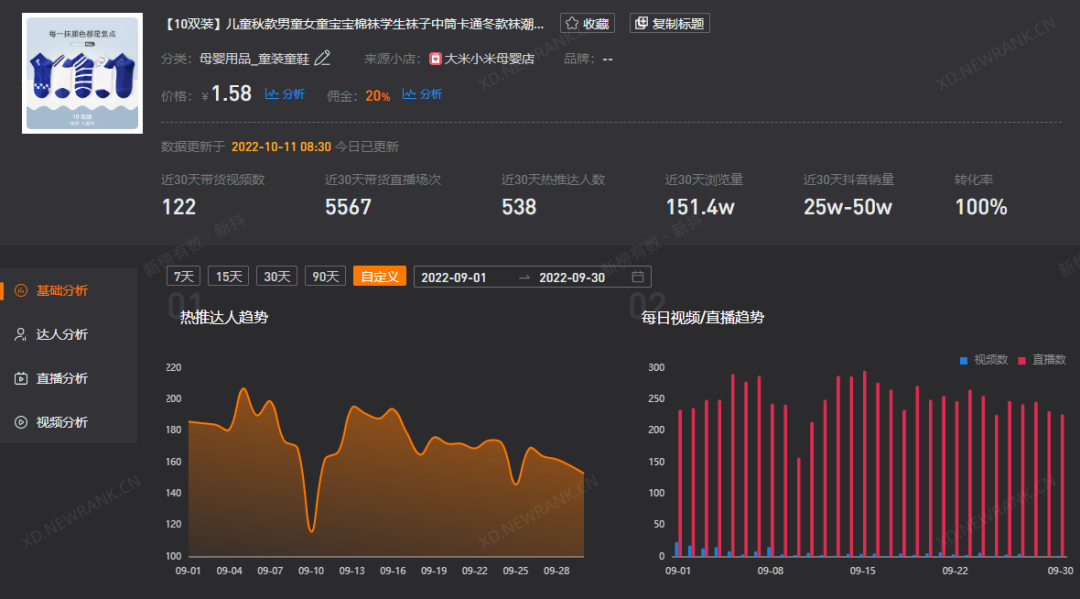Open the calendar icon in date range
1080x599 pixels.
click(638, 277)
